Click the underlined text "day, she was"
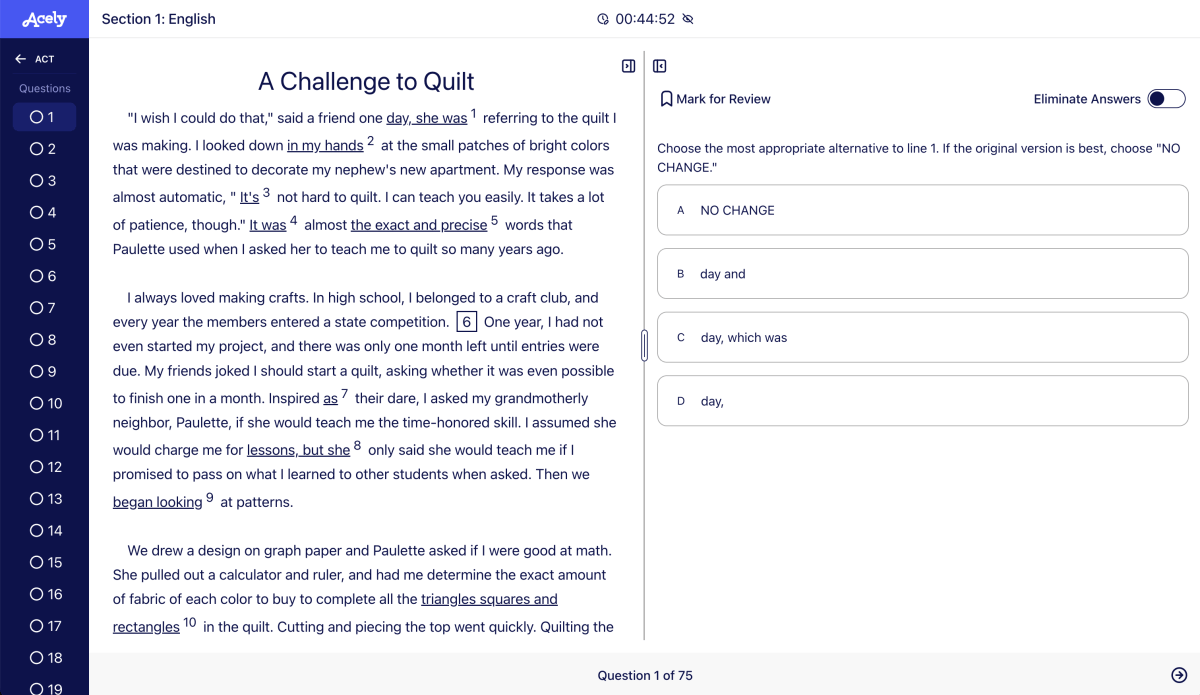 [427, 118]
